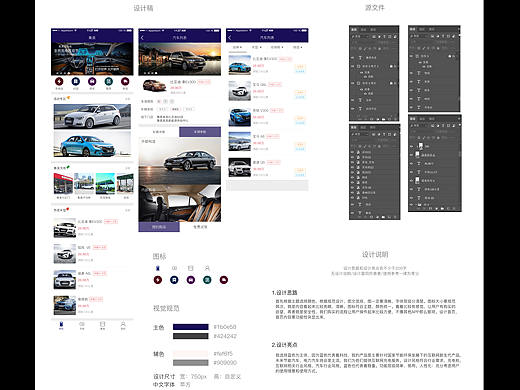
Task: Tap white bottom-right button on car detail screen
Action: pyautogui.click(x=200, y=227)
